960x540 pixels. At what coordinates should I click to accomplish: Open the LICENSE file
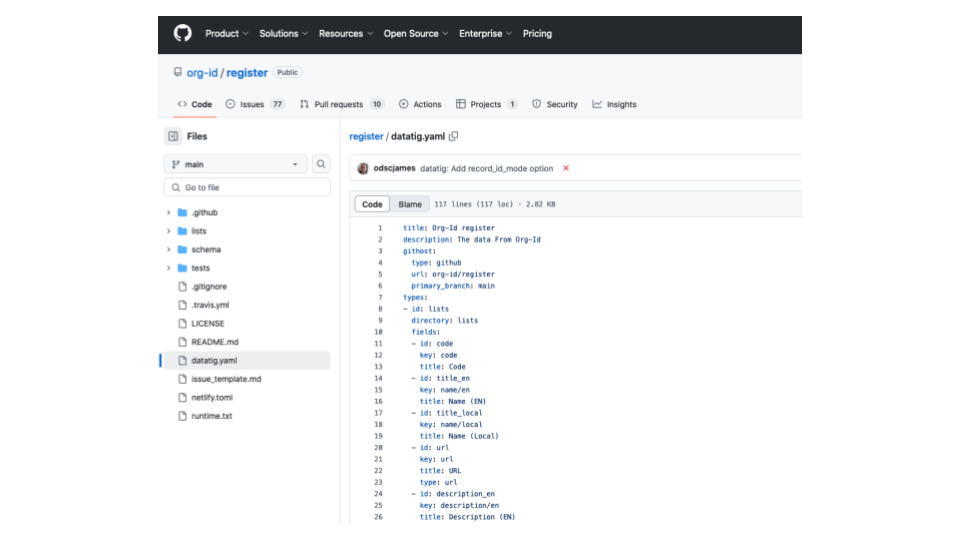pyautogui.click(x=208, y=323)
